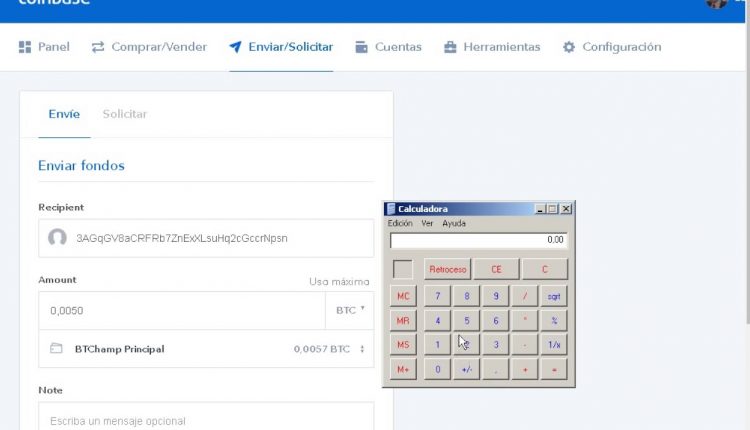750x430 pixels.
Task: Minimize the Calculadora window
Action: [540, 209]
